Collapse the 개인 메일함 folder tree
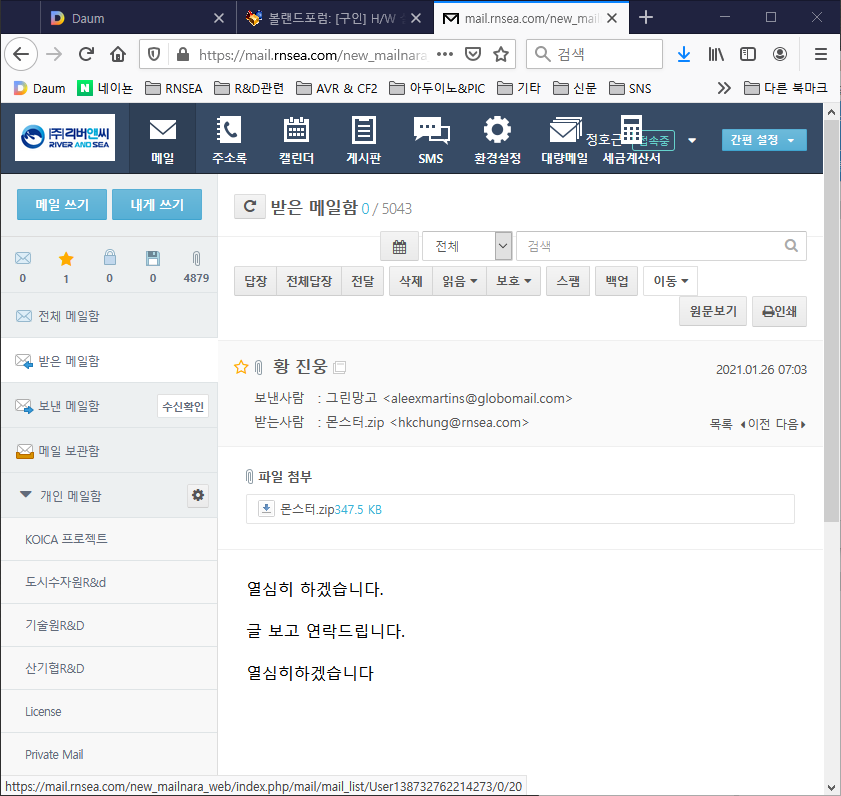The image size is (841, 796). pos(25,495)
